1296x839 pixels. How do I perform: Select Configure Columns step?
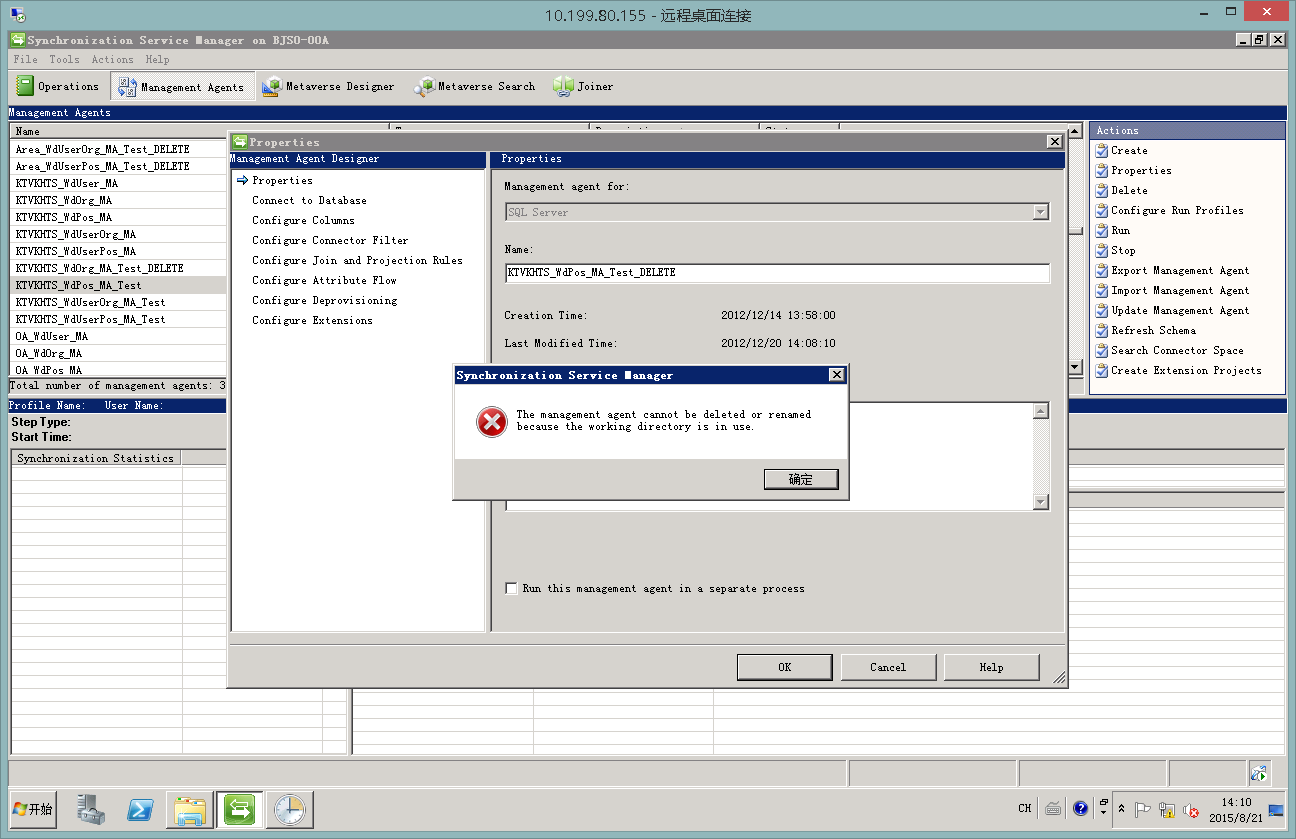(303, 220)
